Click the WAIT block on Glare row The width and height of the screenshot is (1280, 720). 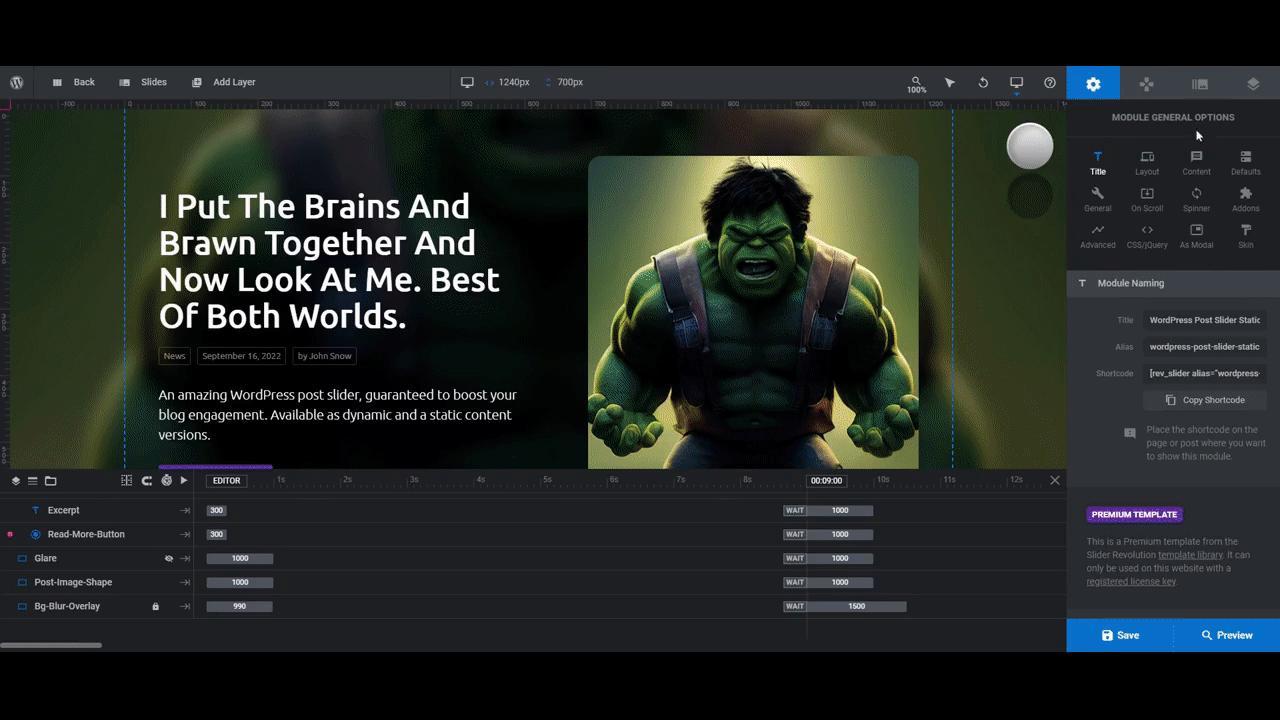point(795,558)
